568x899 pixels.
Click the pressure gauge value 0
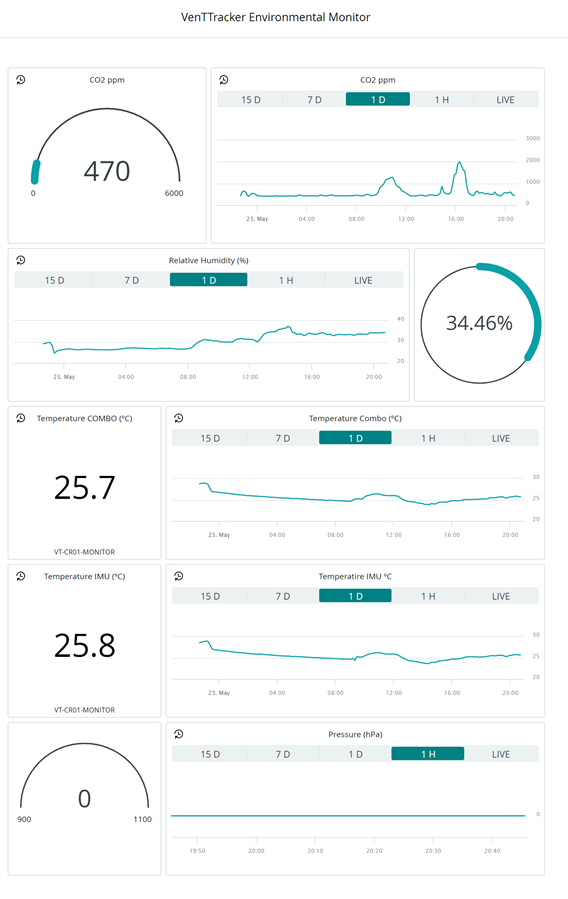point(84,799)
